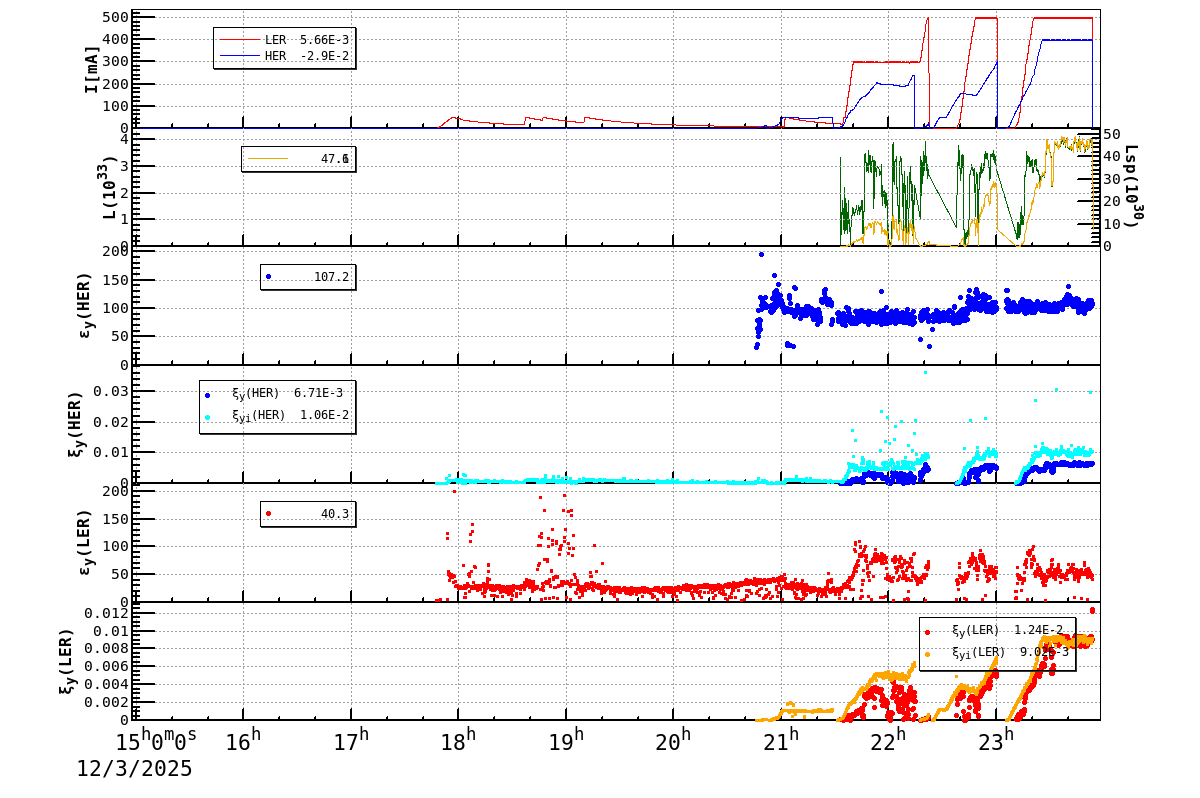Click the 150 tick on εy(LER) axis

click(116, 518)
